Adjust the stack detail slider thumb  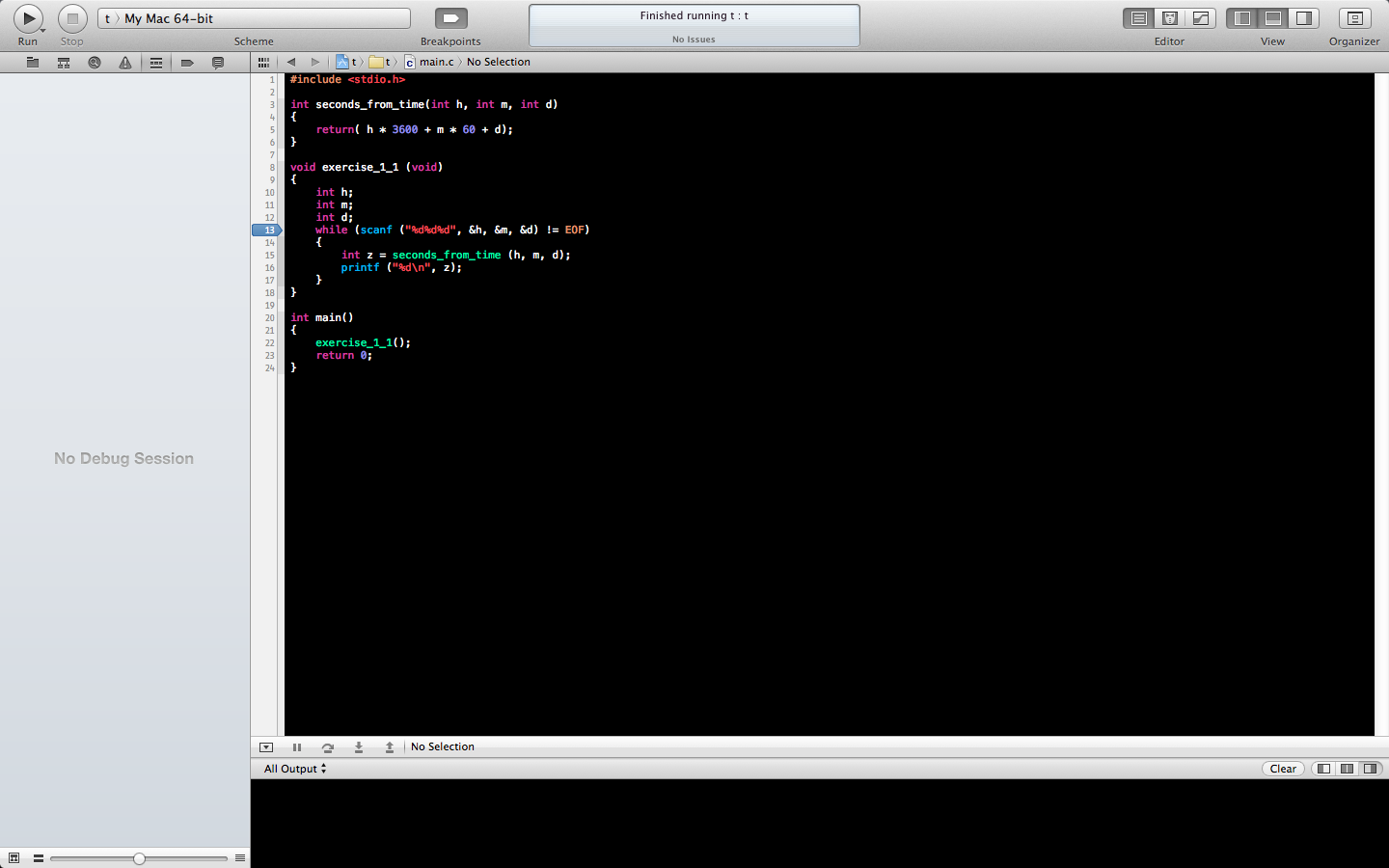139,858
